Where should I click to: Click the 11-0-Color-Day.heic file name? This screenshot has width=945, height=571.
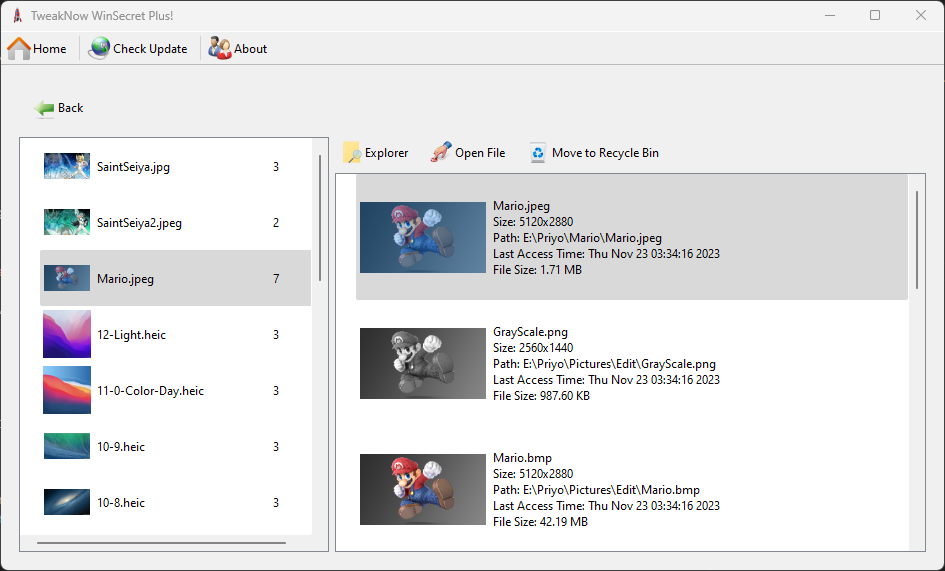pos(151,391)
